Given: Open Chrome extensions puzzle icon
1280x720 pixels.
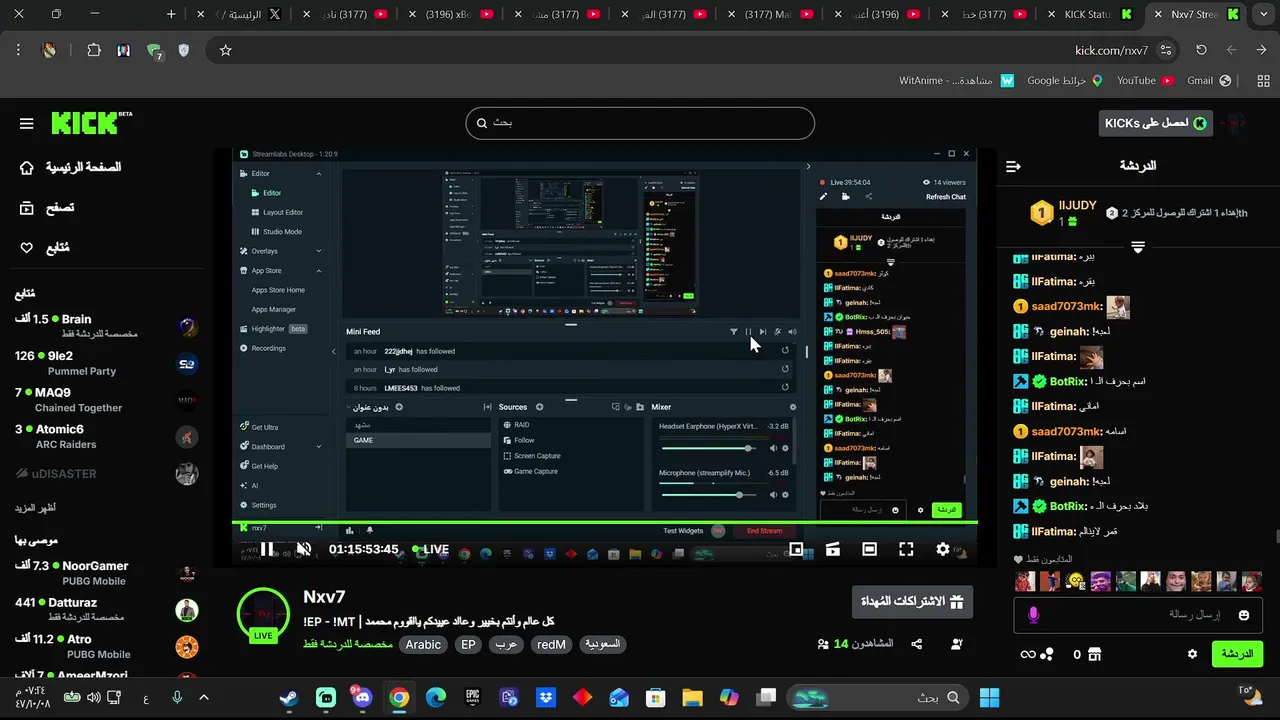Looking at the screenshot, I should click(x=94, y=50).
